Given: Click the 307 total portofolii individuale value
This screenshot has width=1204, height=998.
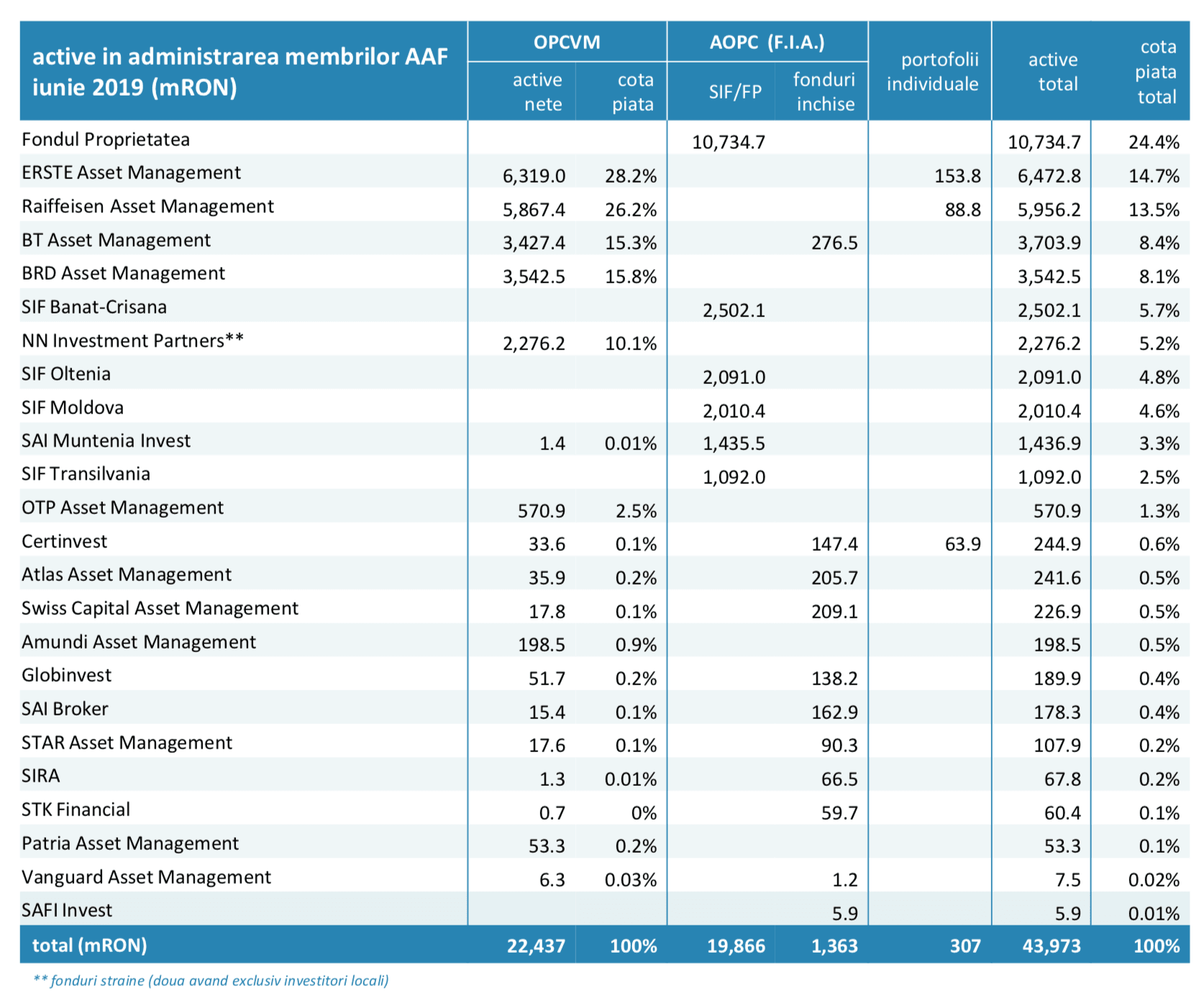Looking at the screenshot, I should [x=965, y=946].
